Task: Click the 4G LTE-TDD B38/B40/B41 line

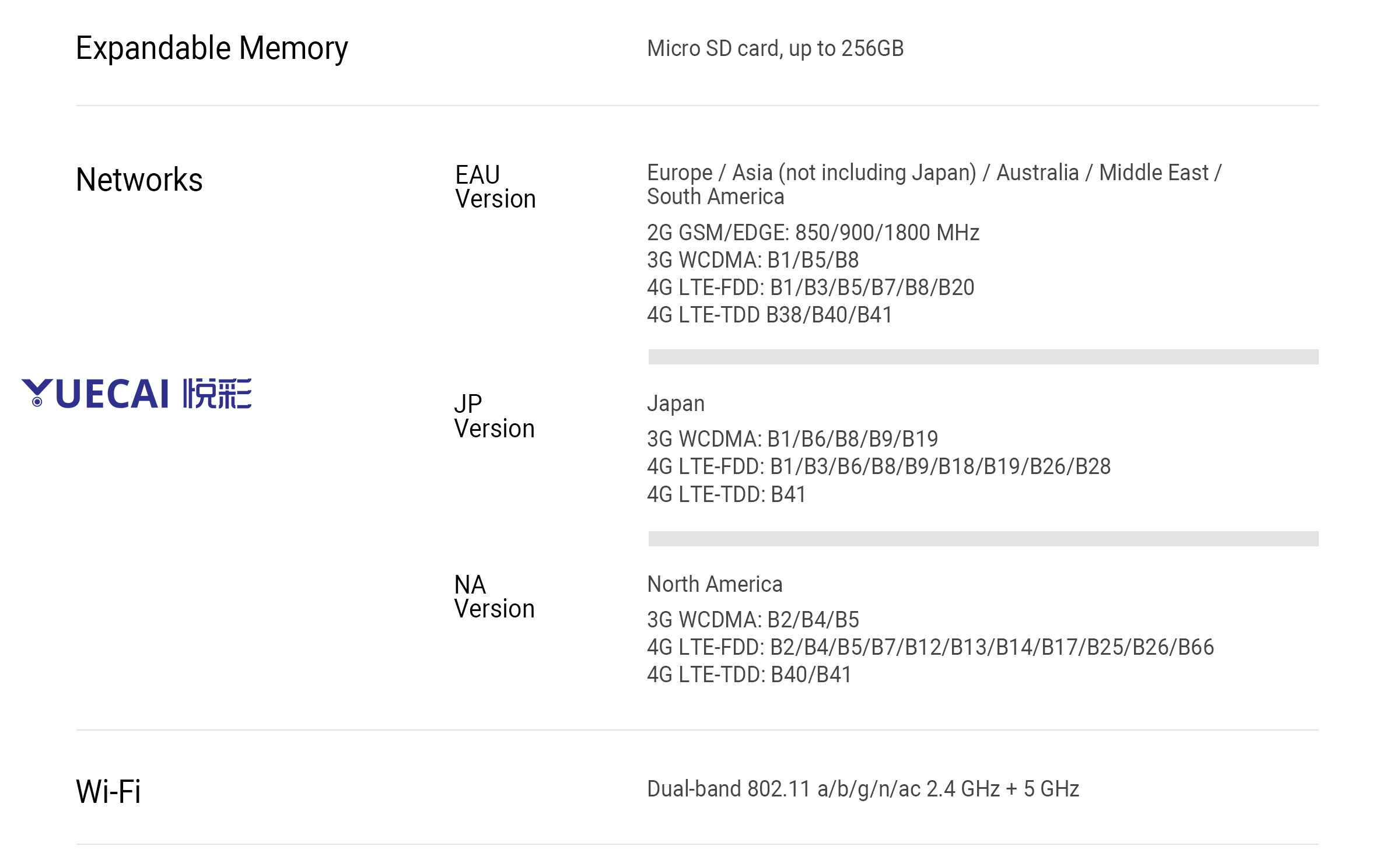Action: tap(769, 315)
